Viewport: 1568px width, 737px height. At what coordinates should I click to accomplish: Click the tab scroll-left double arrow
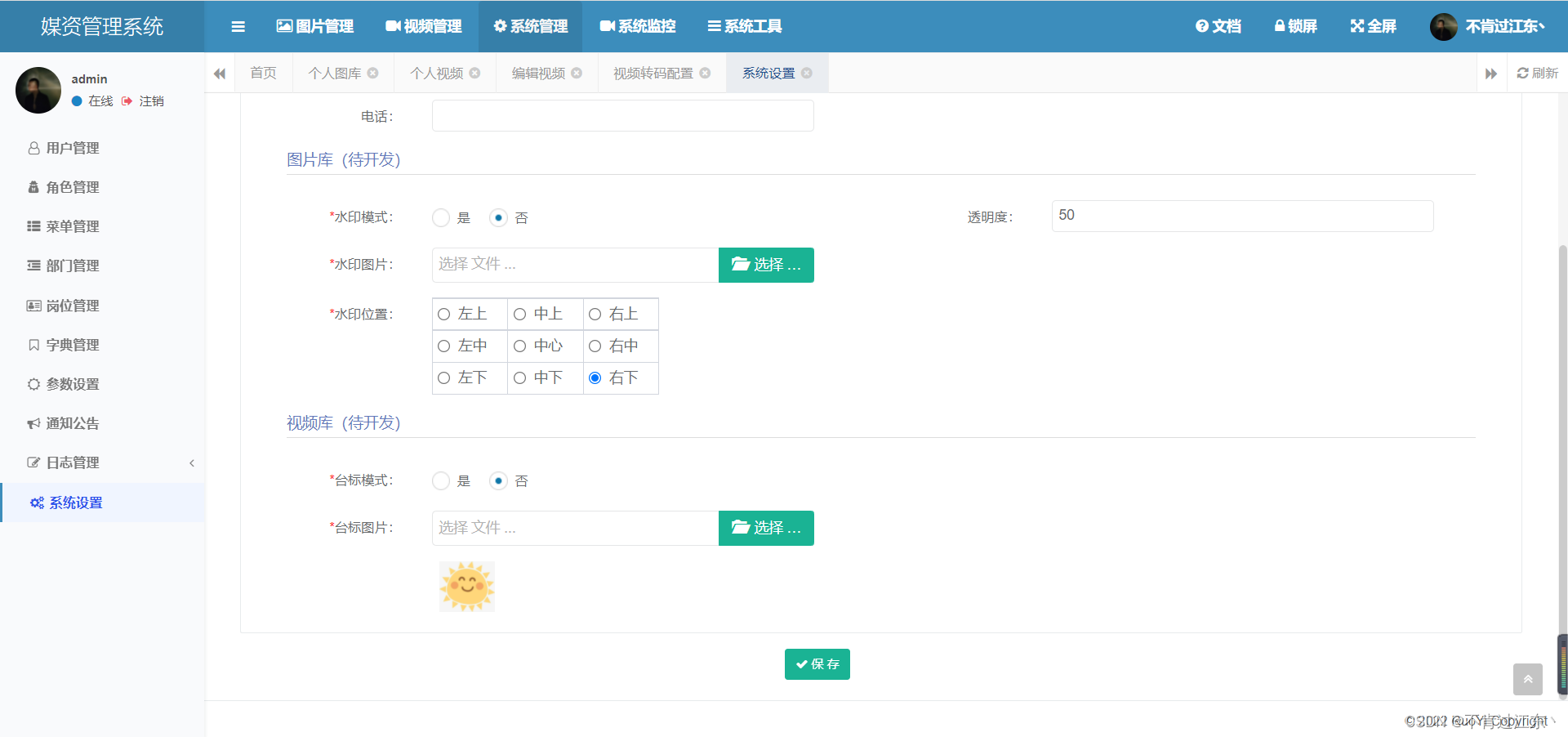pos(220,74)
